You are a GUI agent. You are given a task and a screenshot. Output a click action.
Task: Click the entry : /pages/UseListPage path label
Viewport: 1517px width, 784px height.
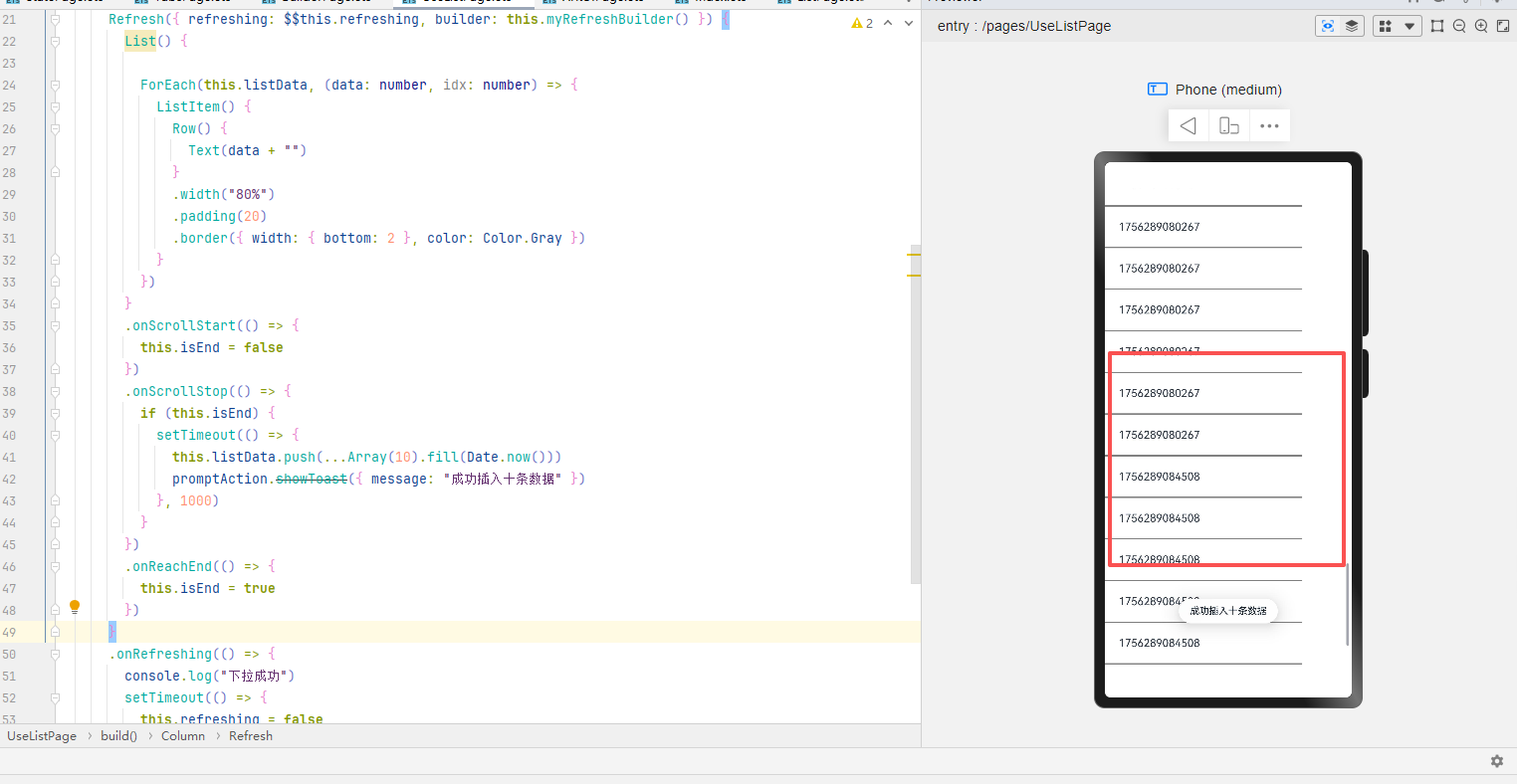1024,26
